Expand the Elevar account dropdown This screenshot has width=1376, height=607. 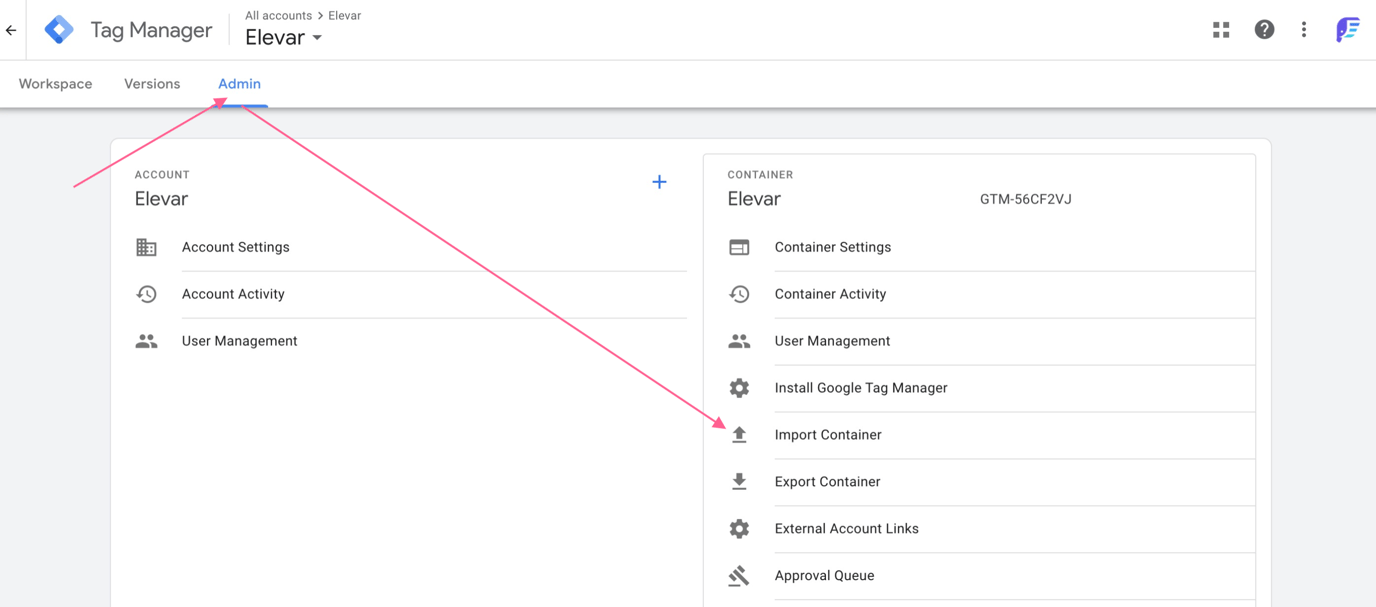284,38
